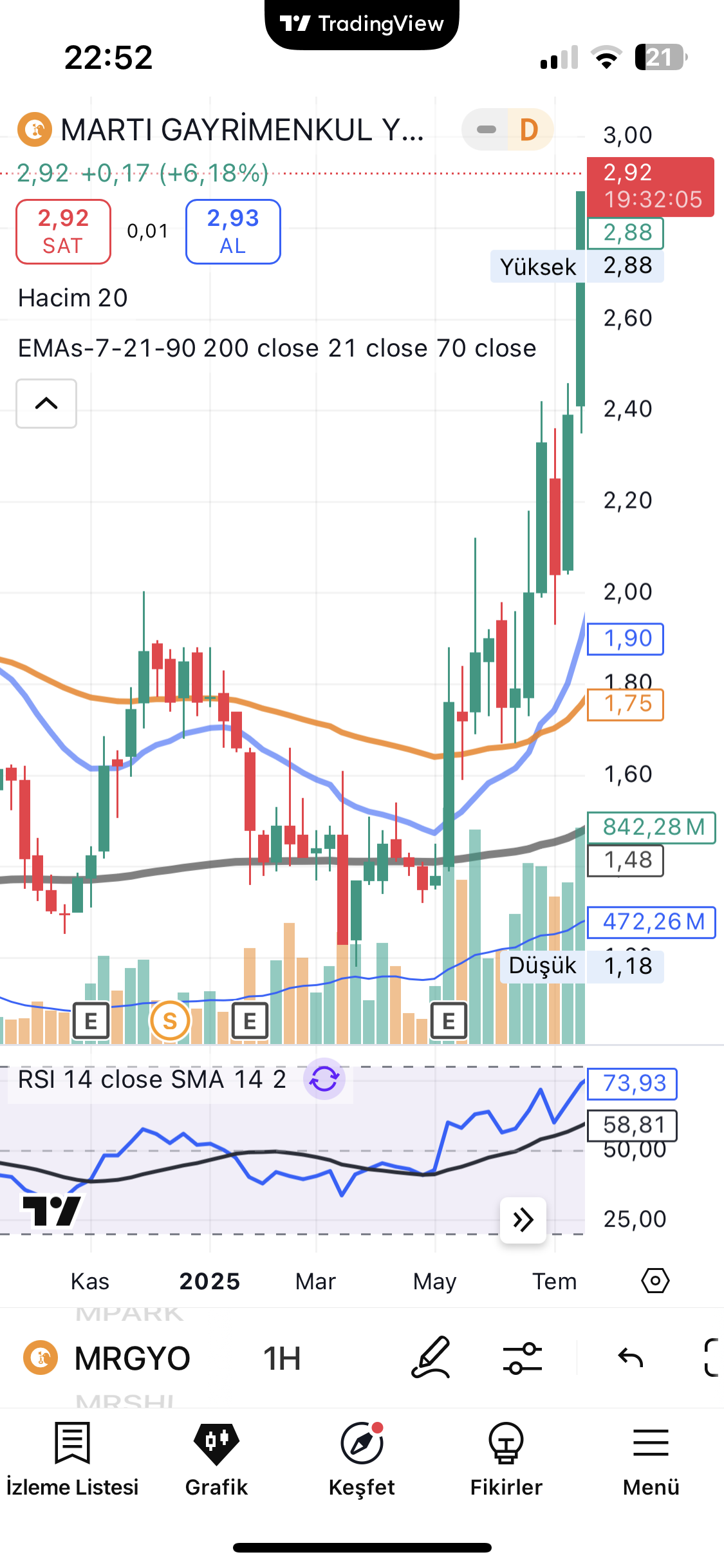
Task: Tap the minus symbol pill beside D
Action: (x=486, y=129)
